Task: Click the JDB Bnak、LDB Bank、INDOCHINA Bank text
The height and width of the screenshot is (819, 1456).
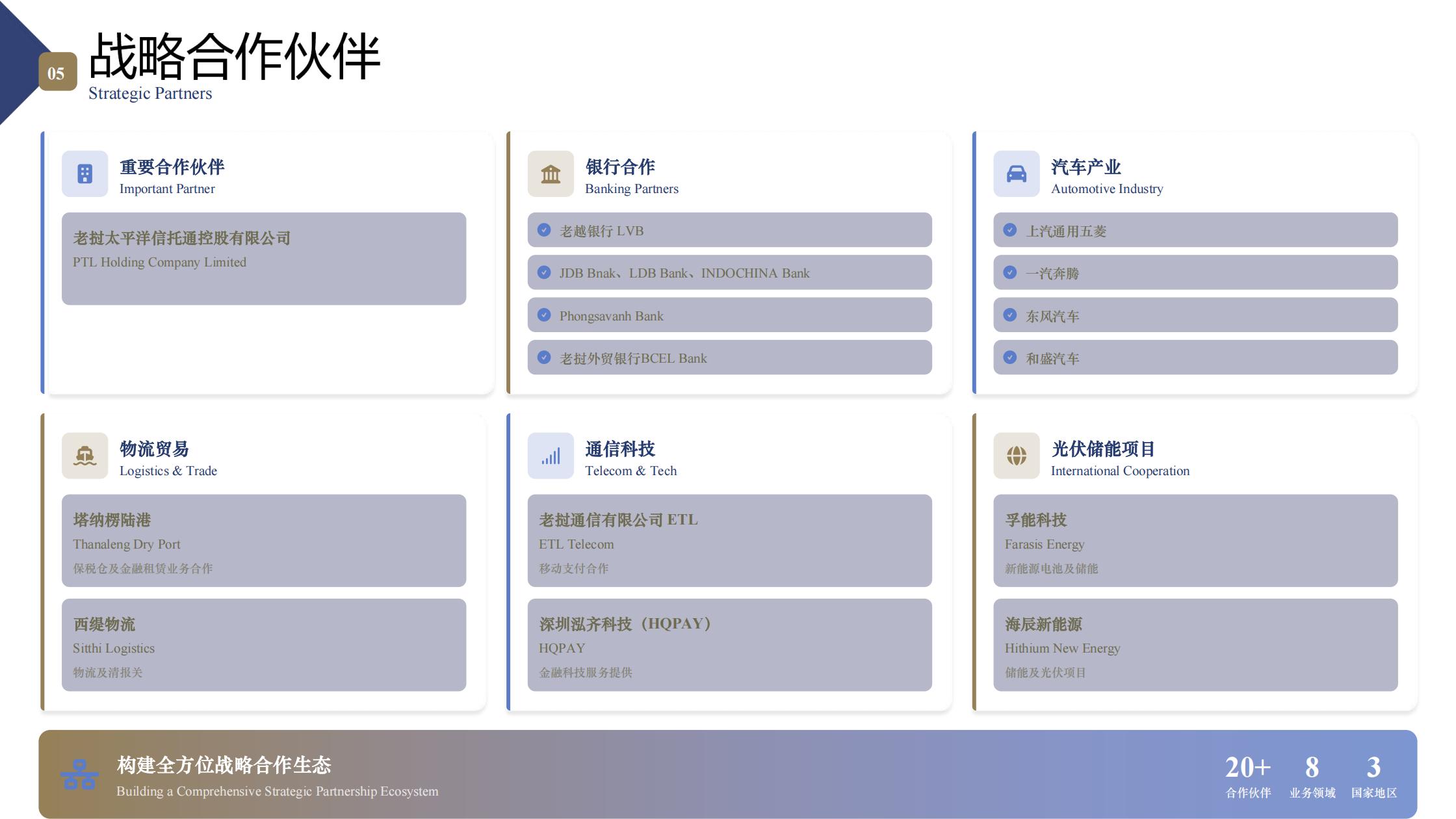Action: tap(684, 273)
